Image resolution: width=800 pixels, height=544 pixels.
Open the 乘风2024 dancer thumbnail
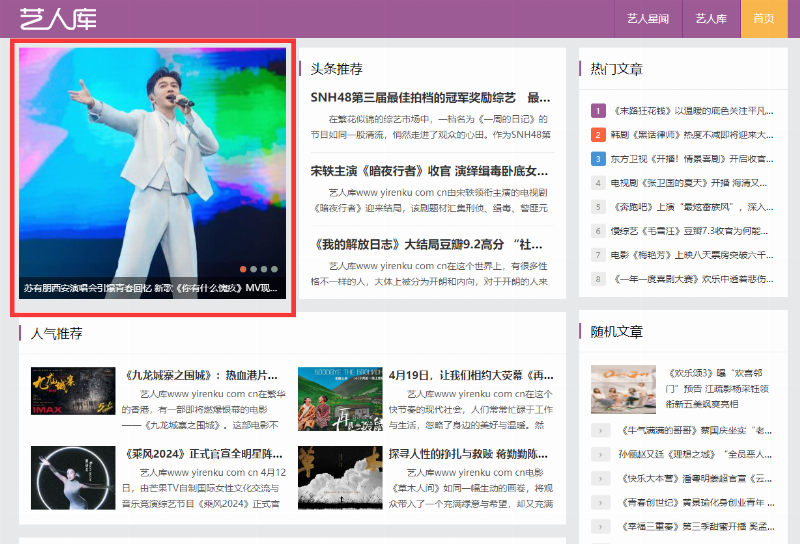click(x=73, y=478)
